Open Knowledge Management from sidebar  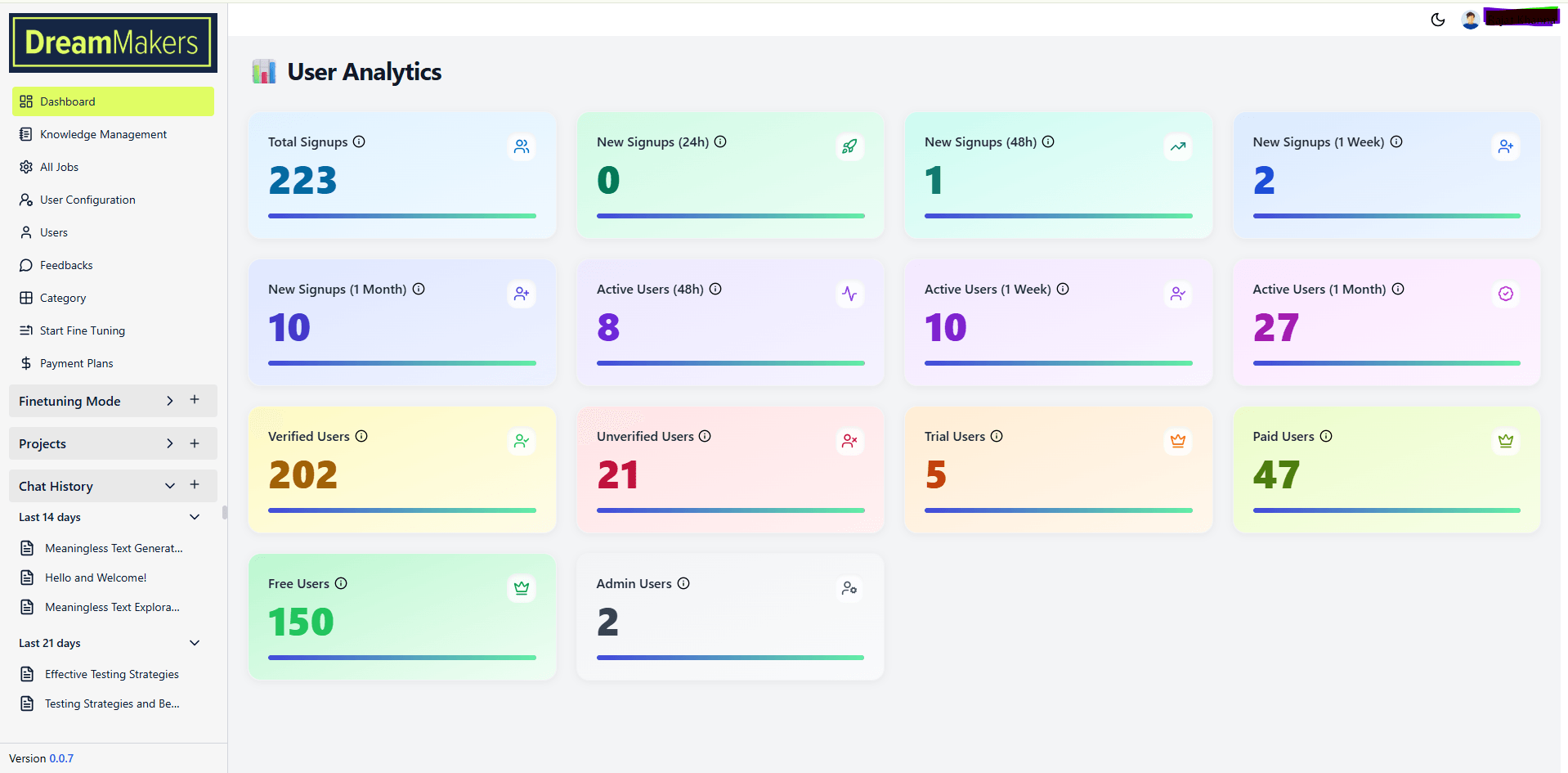coord(103,134)
